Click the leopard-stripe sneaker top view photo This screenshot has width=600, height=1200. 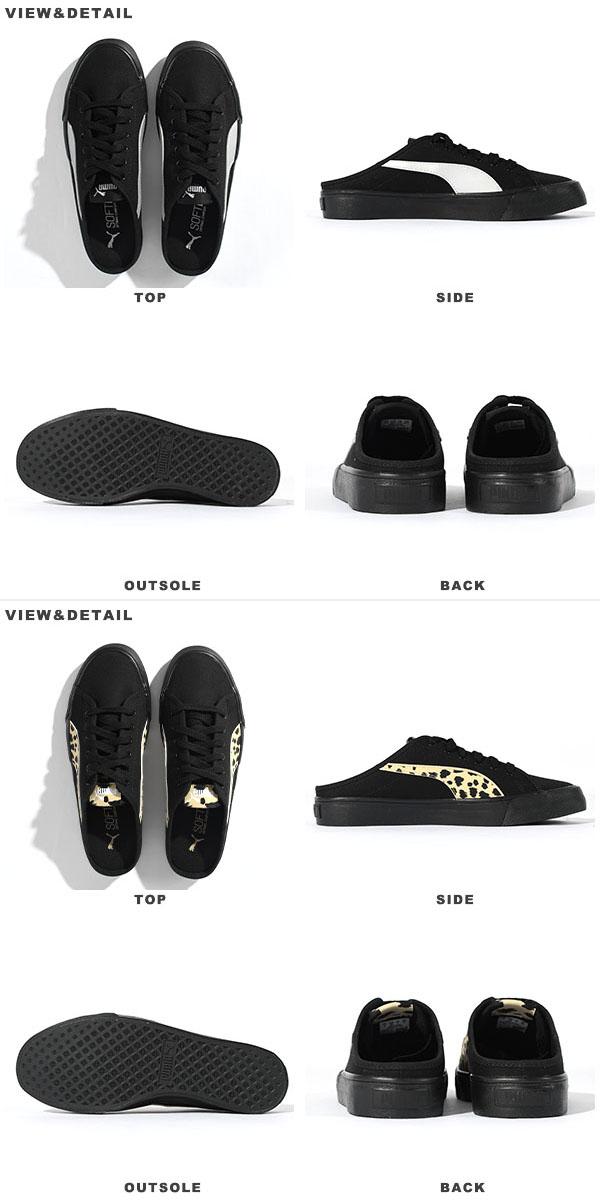[x=150, y=761]
